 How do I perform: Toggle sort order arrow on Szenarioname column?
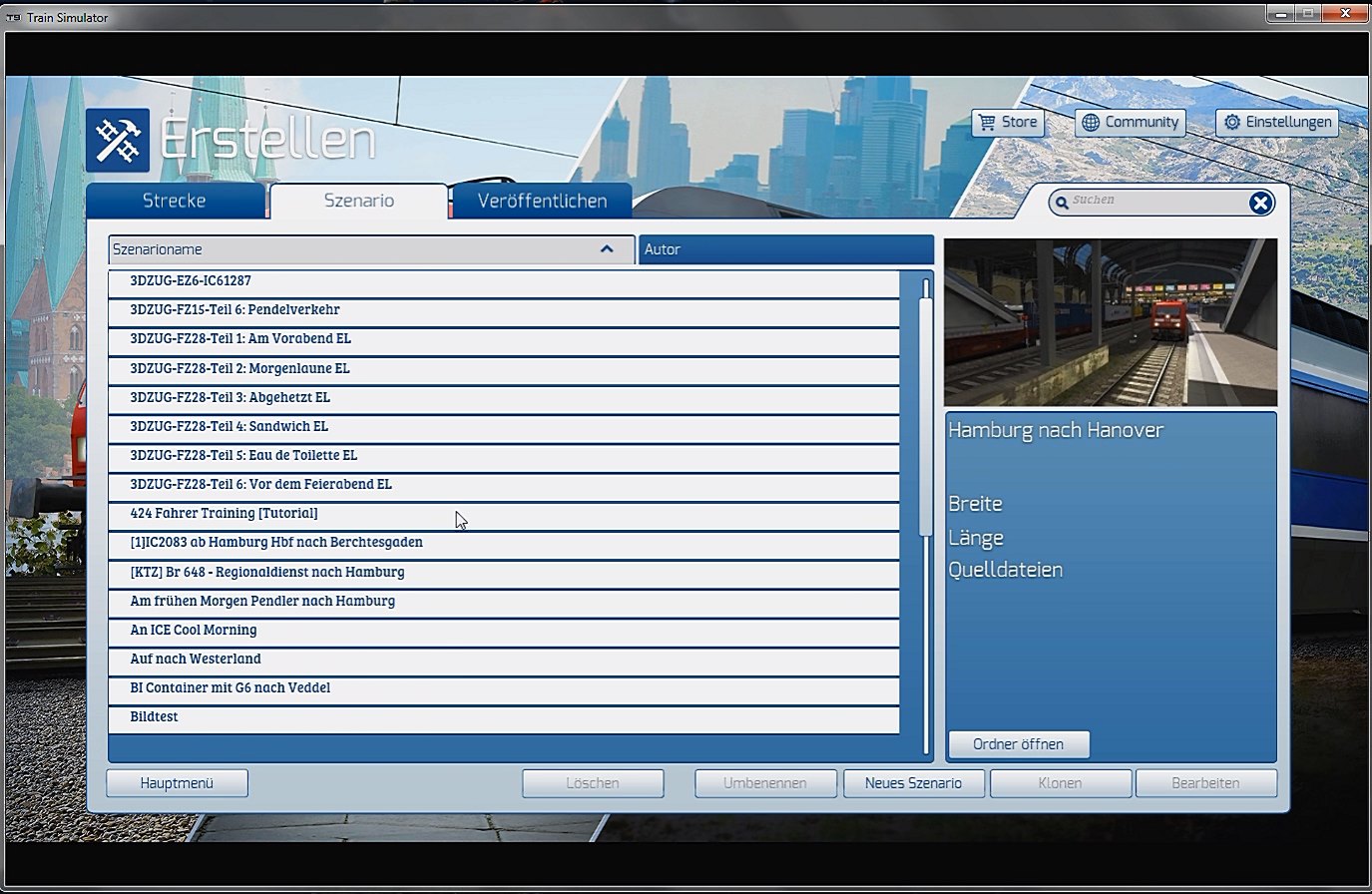click(607, 248)
